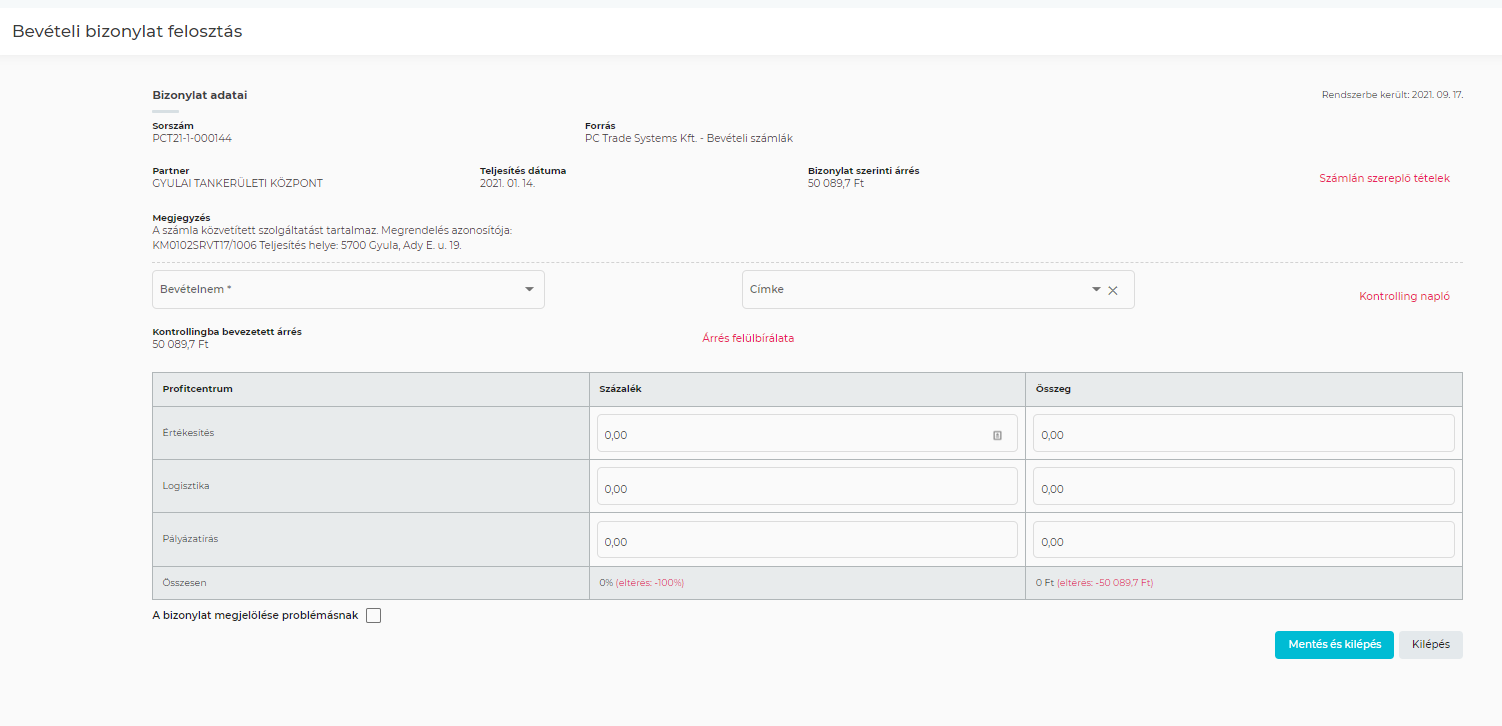Tick the 'A bizonylat megjelölése problémásnak' checkbox

374,616
